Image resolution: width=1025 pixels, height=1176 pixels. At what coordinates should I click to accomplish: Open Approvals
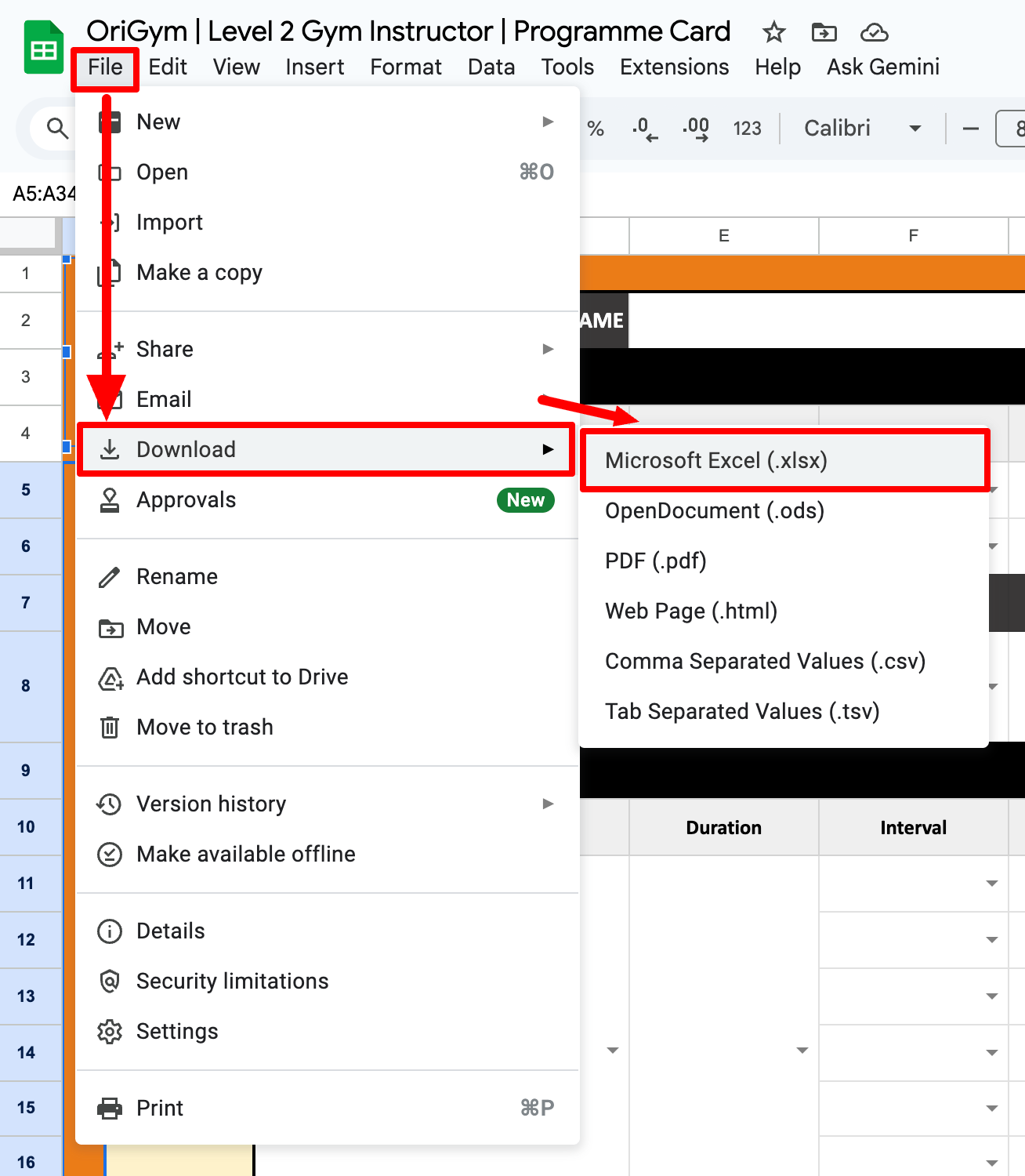(x=328, y=499)
